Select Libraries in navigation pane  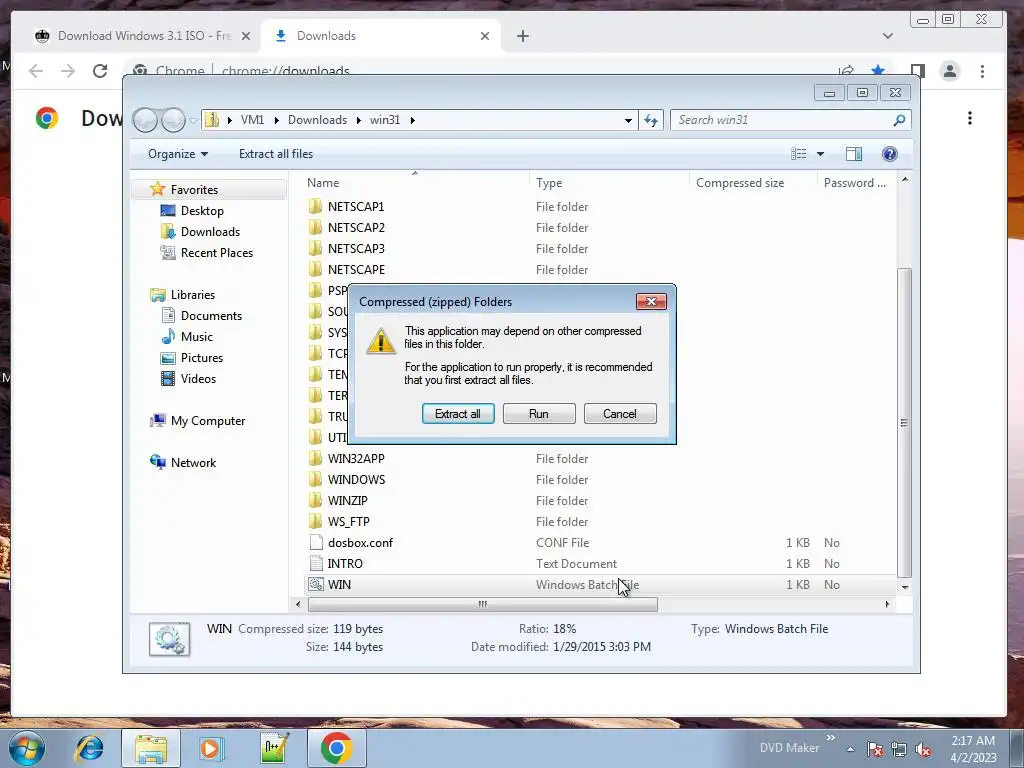coord(193,295)
